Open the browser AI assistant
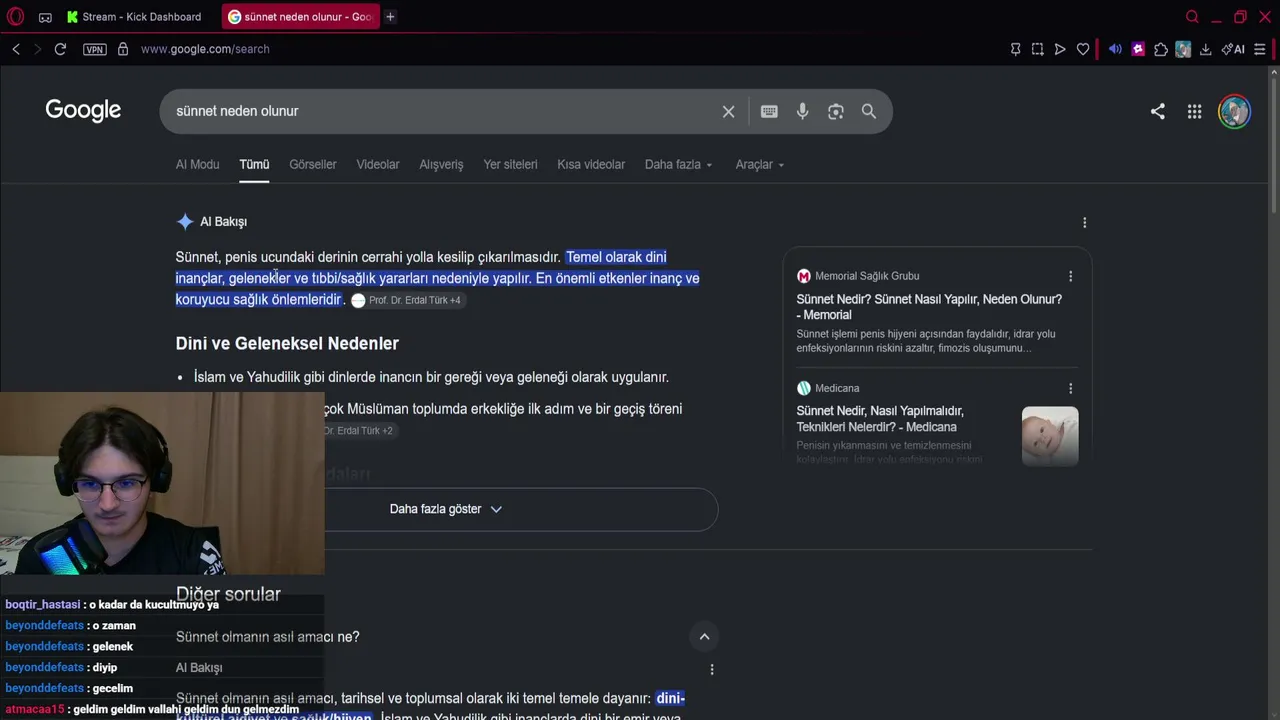Viewport: 1280px width, 720px height. coord(1233,49)
